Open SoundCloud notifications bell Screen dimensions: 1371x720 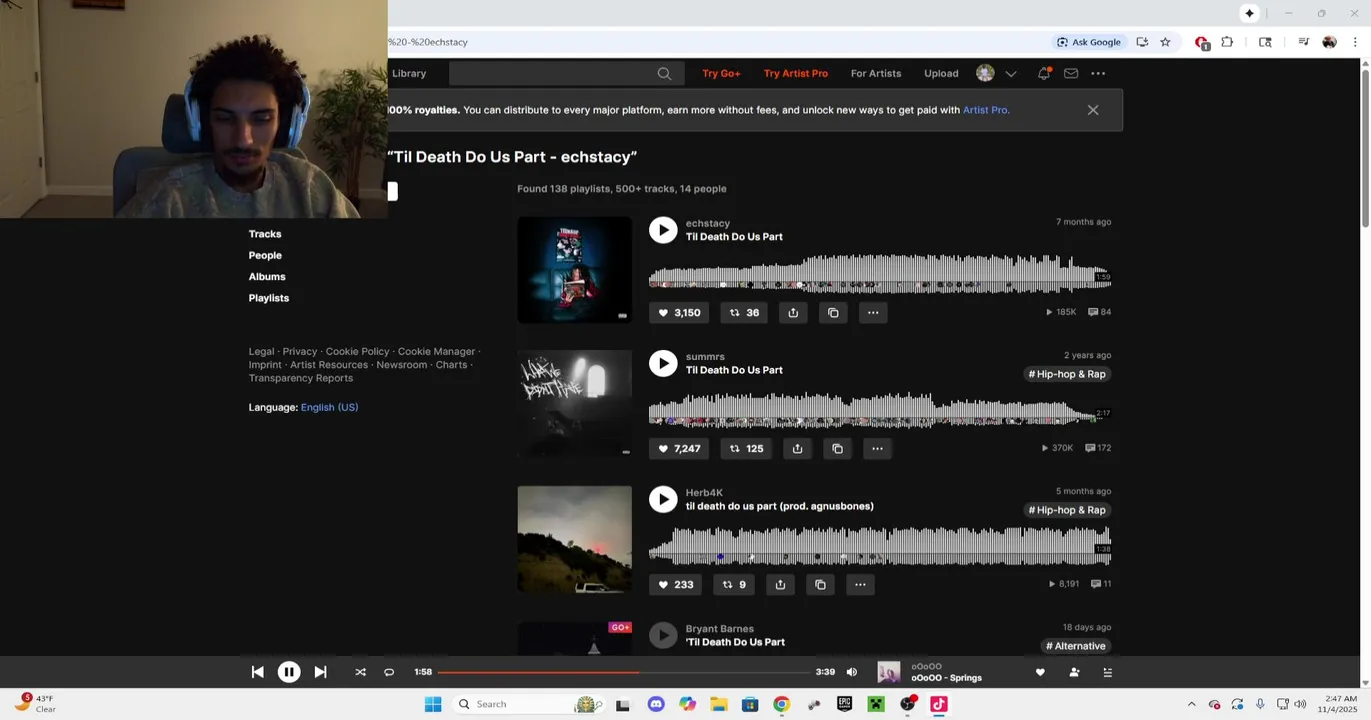(1044, 74)
